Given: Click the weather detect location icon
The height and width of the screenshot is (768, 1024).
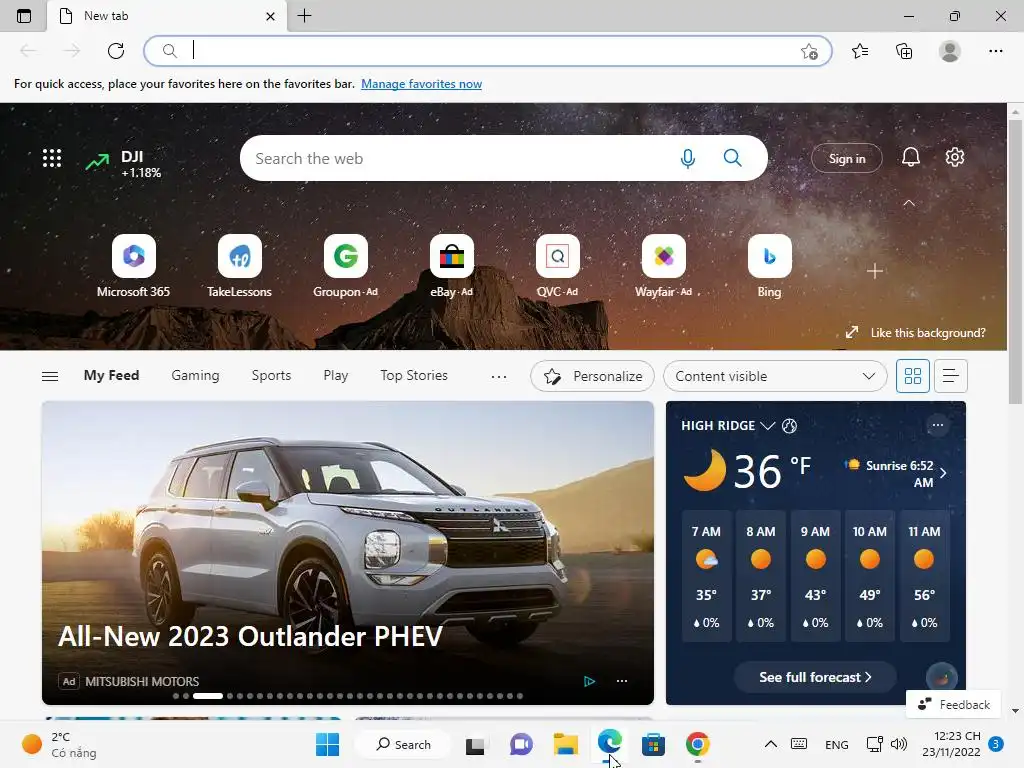Looking at the screenshot, I should pos(789,426).
